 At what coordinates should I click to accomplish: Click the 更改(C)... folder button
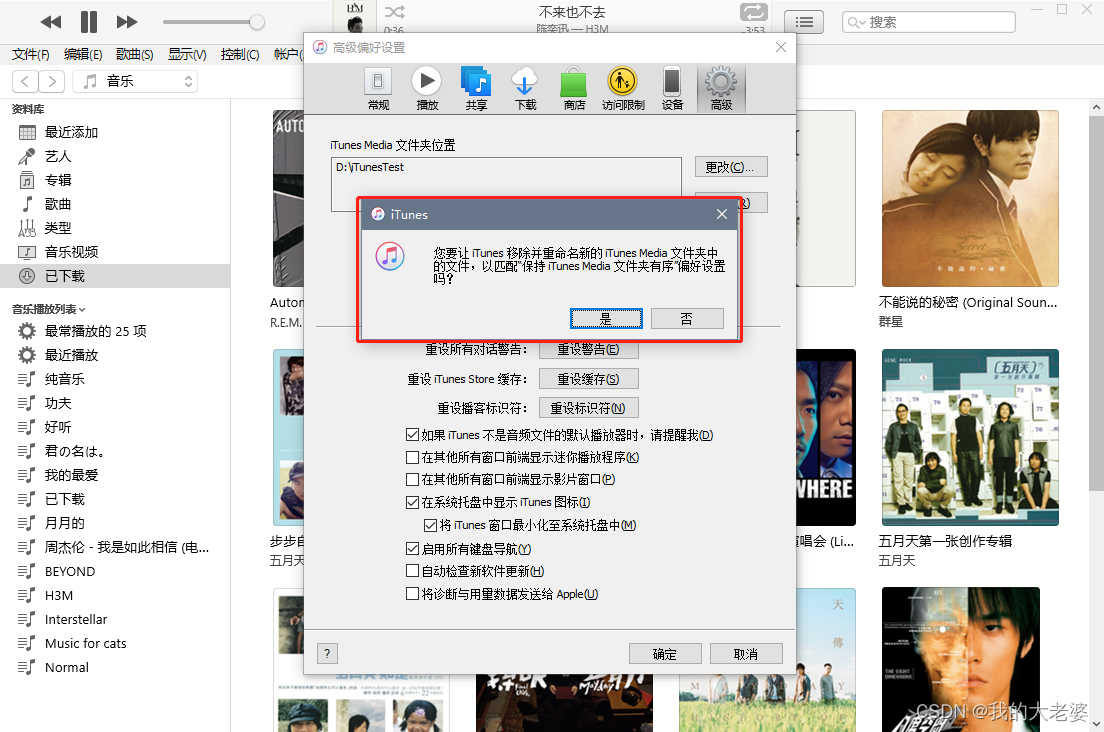(x=730, y=167)
